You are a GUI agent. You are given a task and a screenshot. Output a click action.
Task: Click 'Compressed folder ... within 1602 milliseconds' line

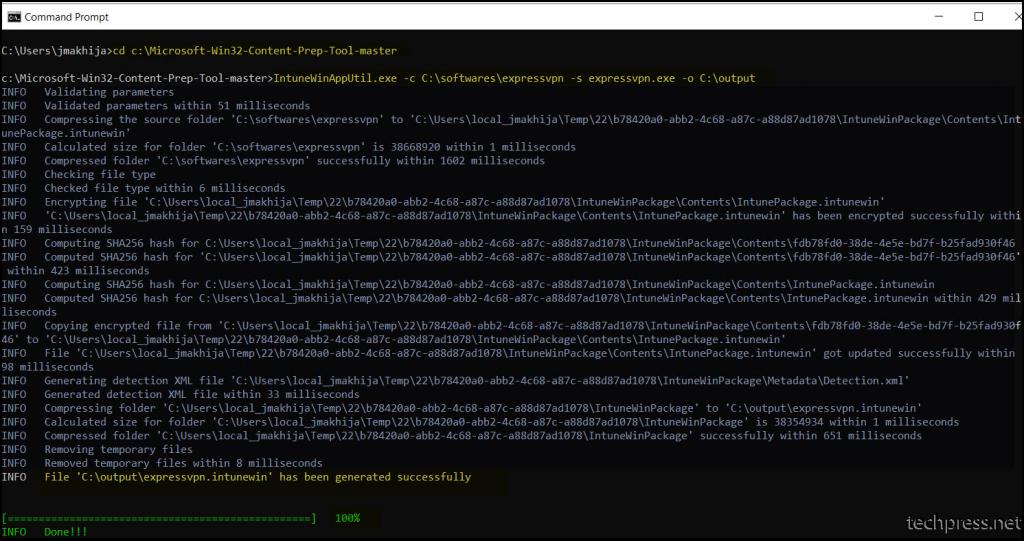click(273, 161)
